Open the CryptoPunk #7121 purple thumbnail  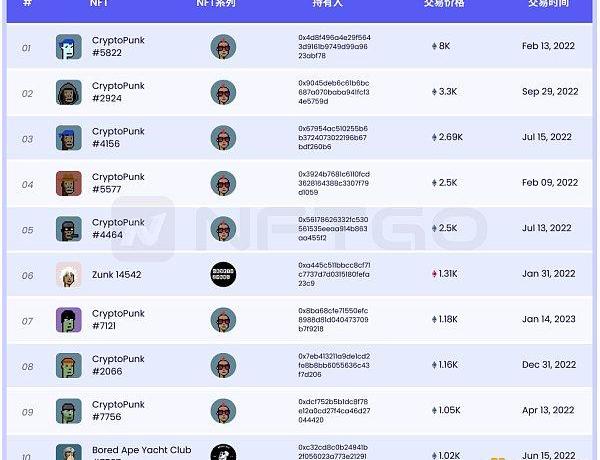(69, 320)
